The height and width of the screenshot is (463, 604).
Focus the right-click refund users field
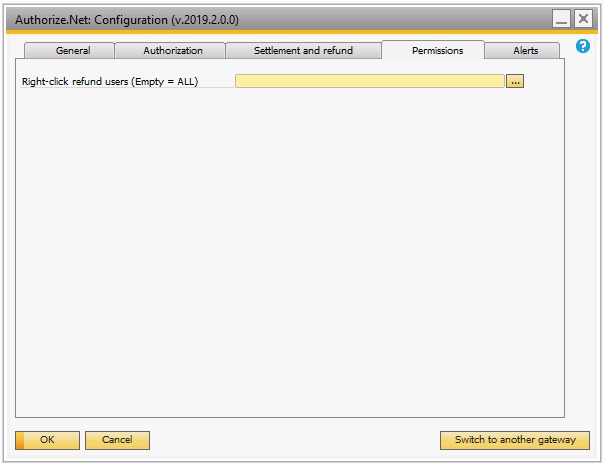370,81
